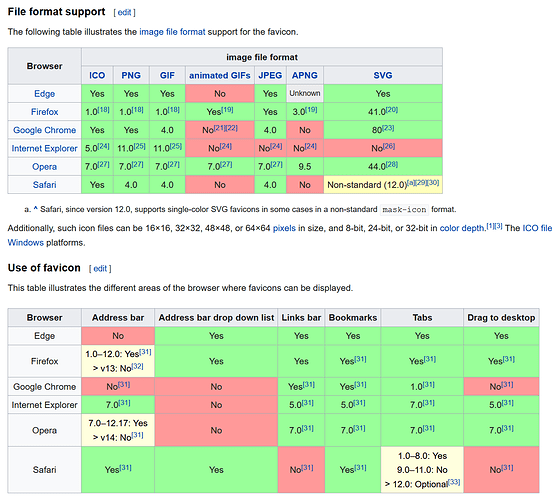
Task: Select the 'Non-standard (12.0)' Safari SVG cell
Action: (x=383, y=185)
